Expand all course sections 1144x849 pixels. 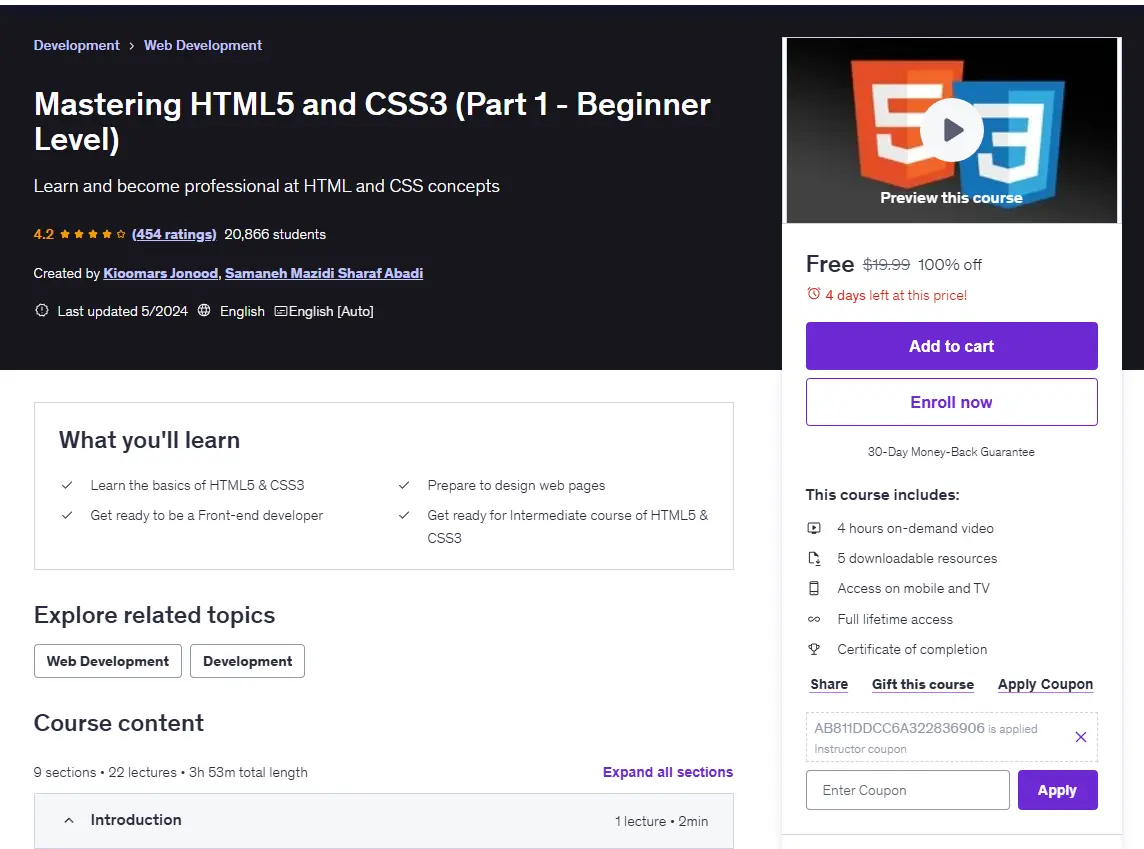[x=668, y=772]
